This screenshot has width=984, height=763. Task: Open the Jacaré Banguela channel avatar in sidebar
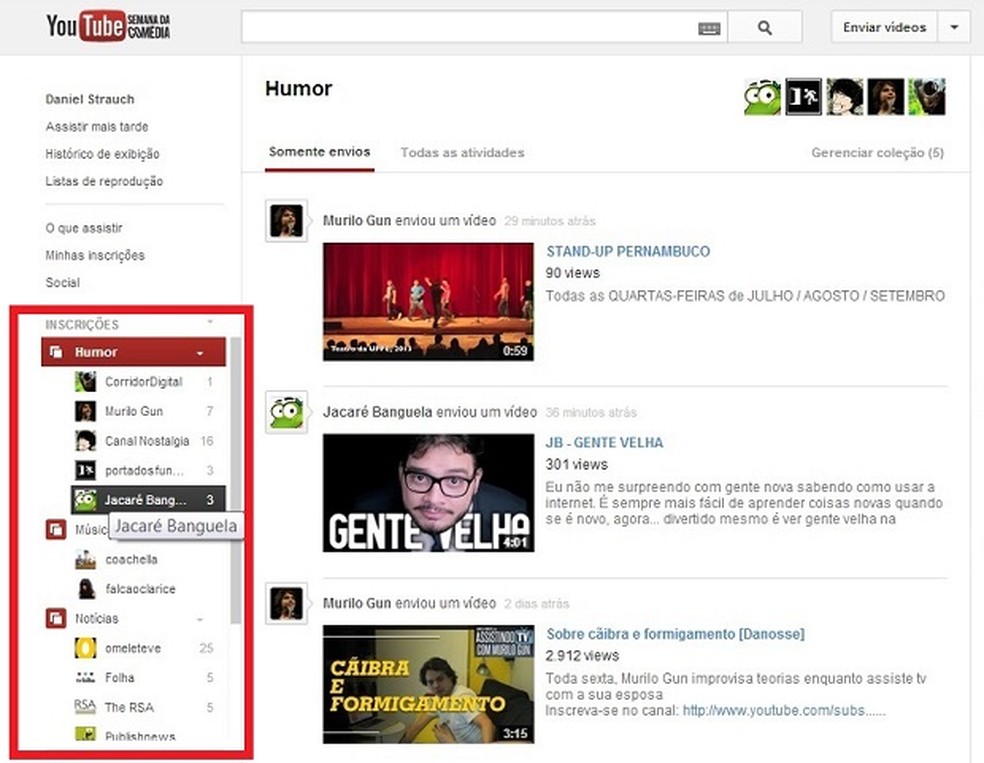click(84, 499)
